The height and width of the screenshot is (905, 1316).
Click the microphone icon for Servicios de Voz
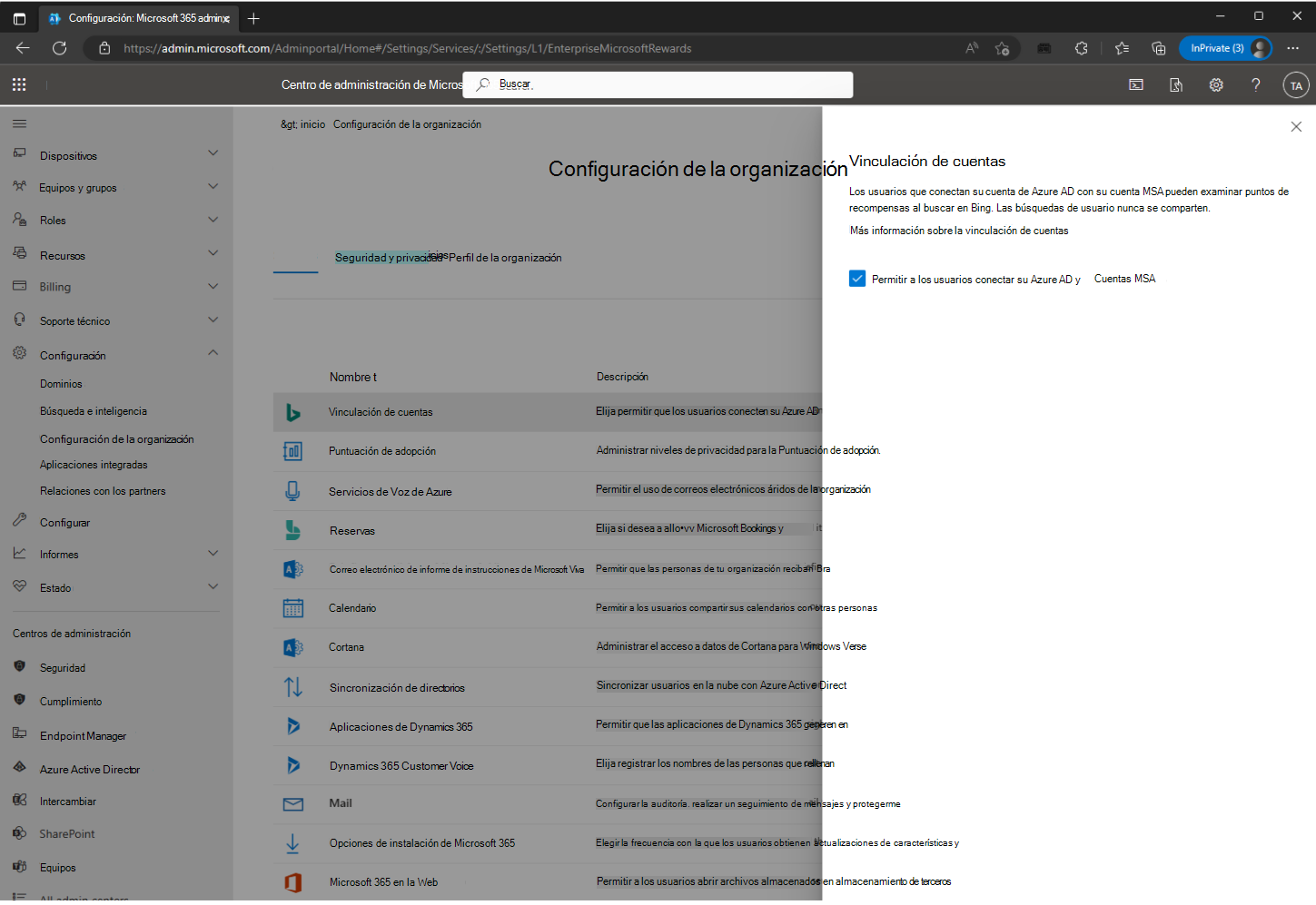pos(292,491)
